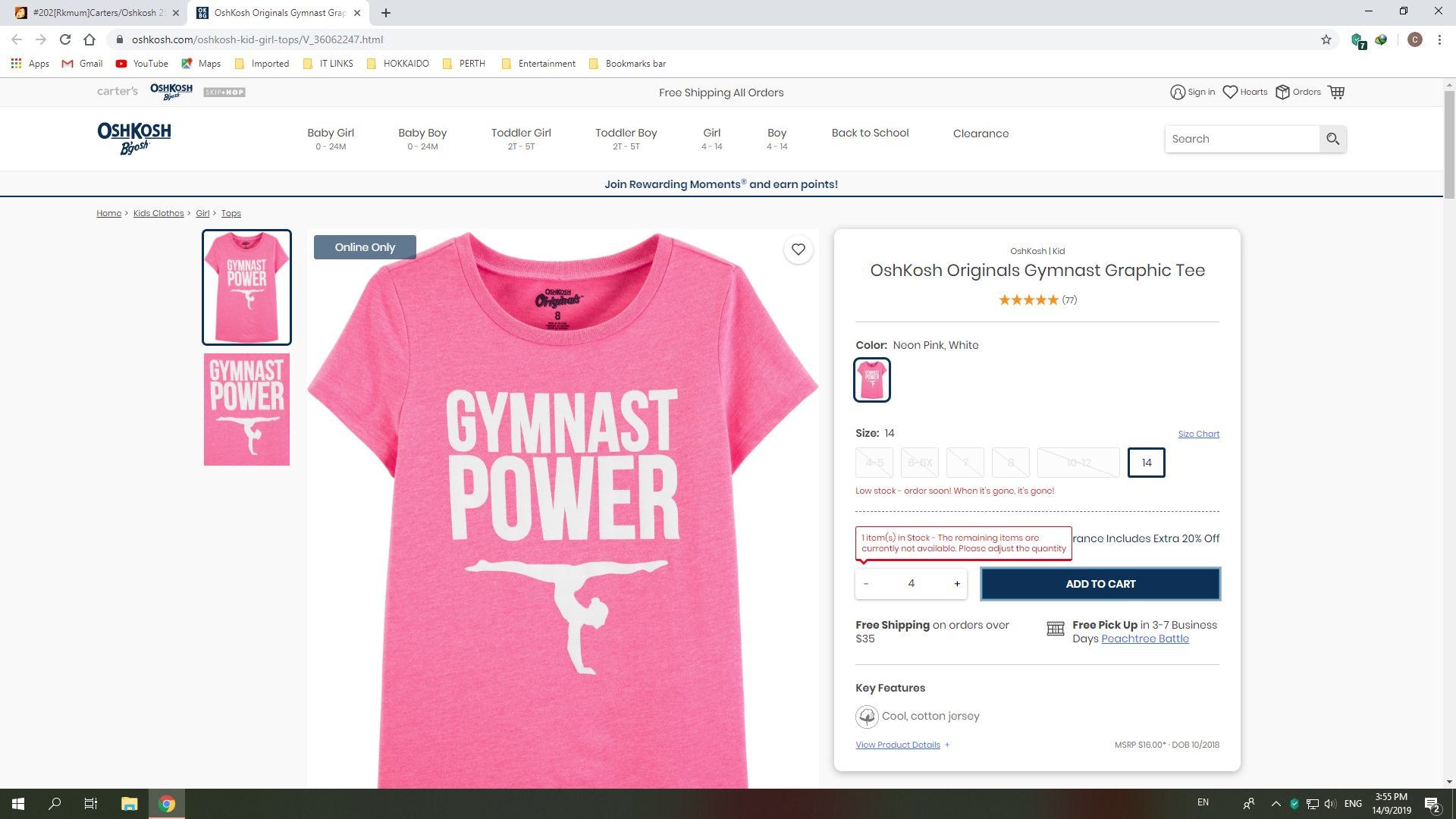Select size 6-6X option
This screenshot has width=1456, height=819.
click(x=920, y=463)
